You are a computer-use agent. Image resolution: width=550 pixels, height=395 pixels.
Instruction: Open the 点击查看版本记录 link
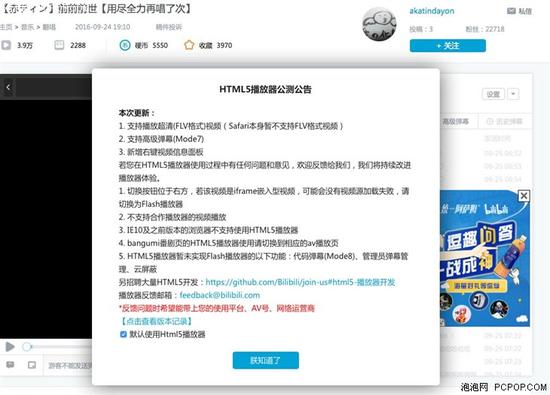click(x=157, y=321)
